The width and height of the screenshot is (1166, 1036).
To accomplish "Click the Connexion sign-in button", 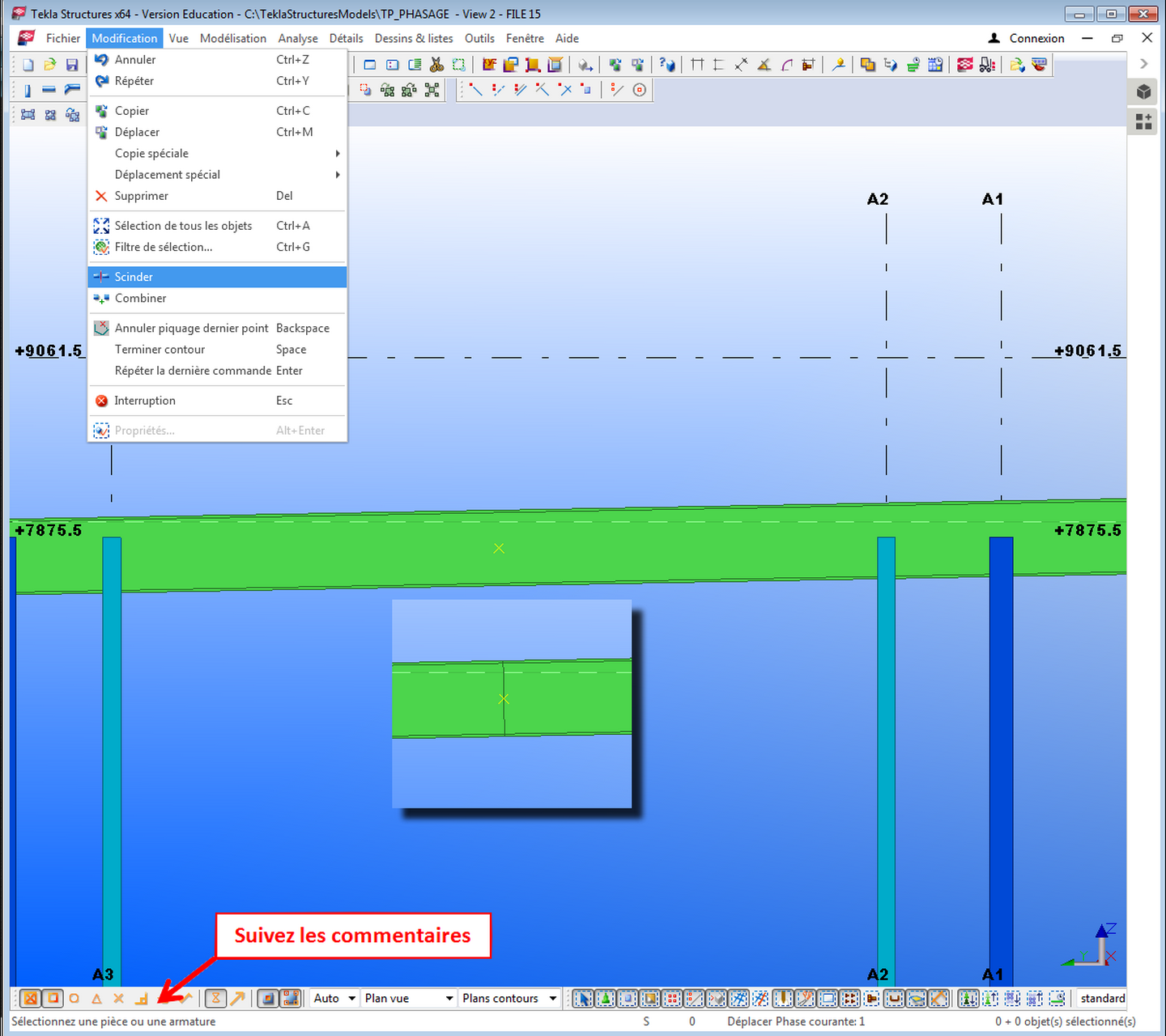I will [x=1026, y=38].
